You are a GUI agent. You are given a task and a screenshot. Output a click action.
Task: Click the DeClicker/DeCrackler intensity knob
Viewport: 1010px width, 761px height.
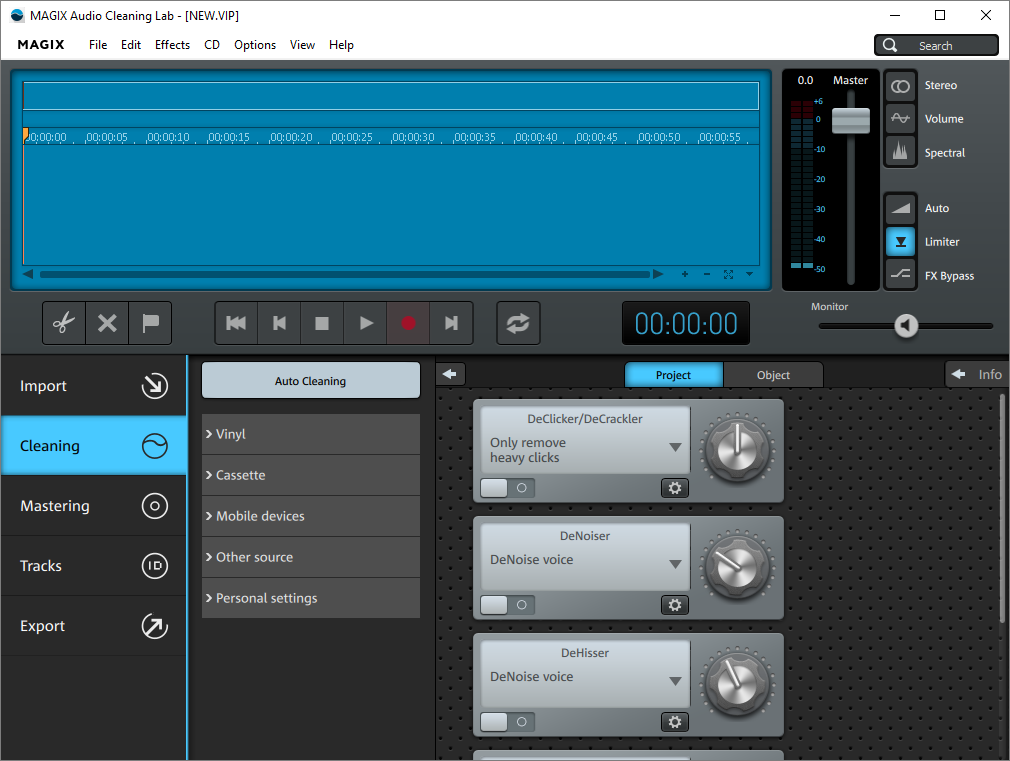coord(738,449)
